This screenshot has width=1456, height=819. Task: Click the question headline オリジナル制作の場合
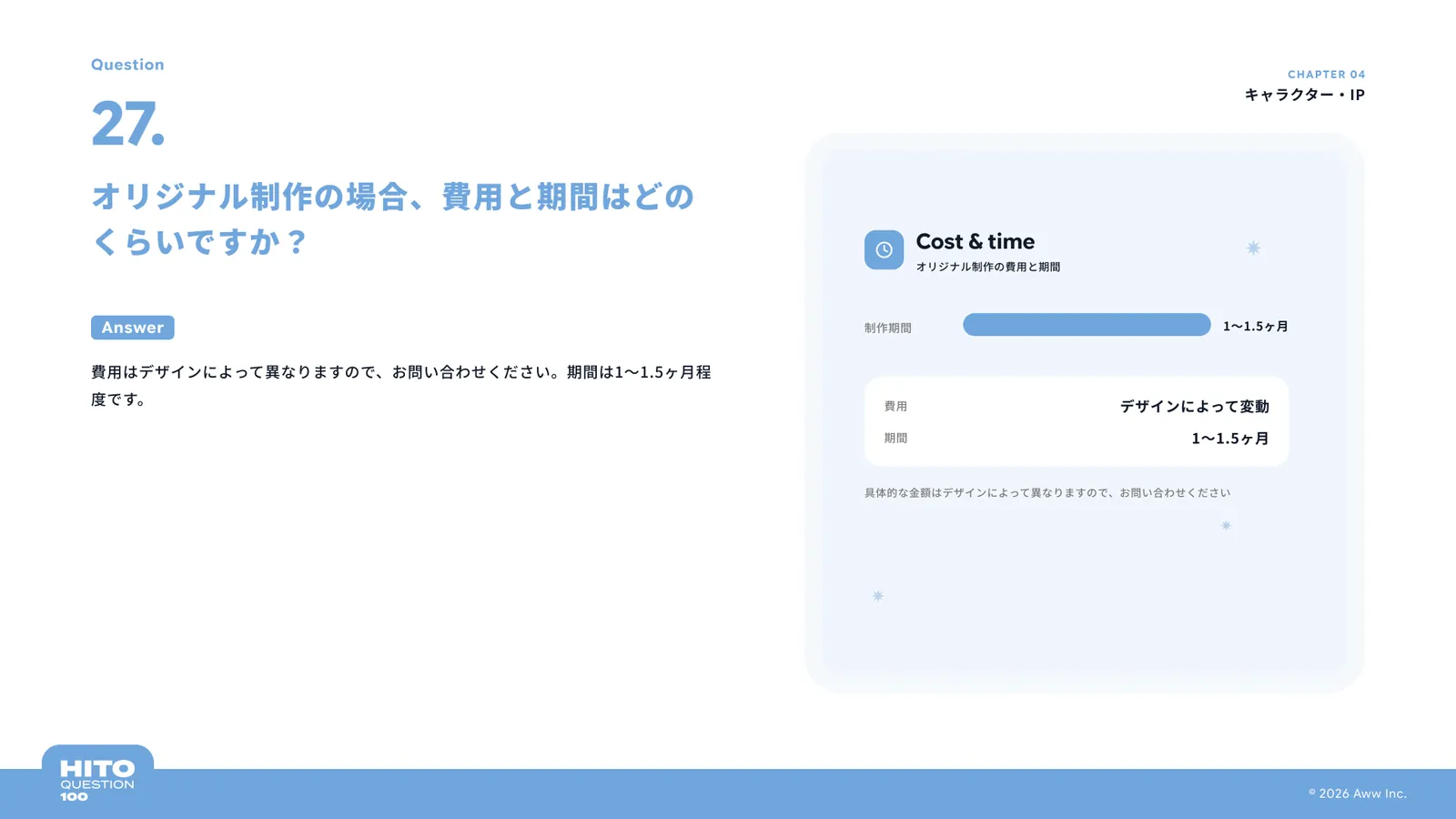point(393,218)
